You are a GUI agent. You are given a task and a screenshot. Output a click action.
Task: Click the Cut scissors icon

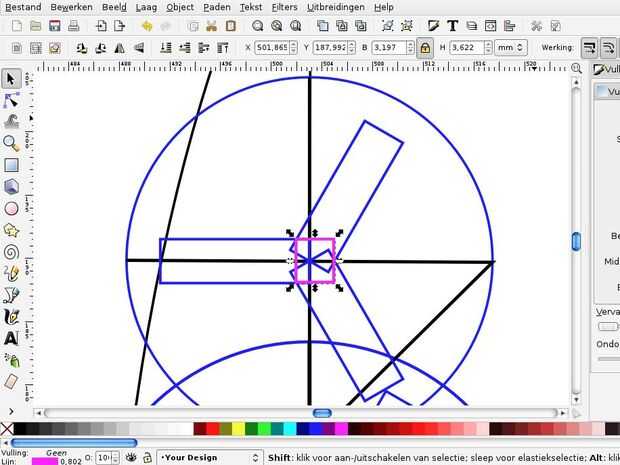coord(212,26)
